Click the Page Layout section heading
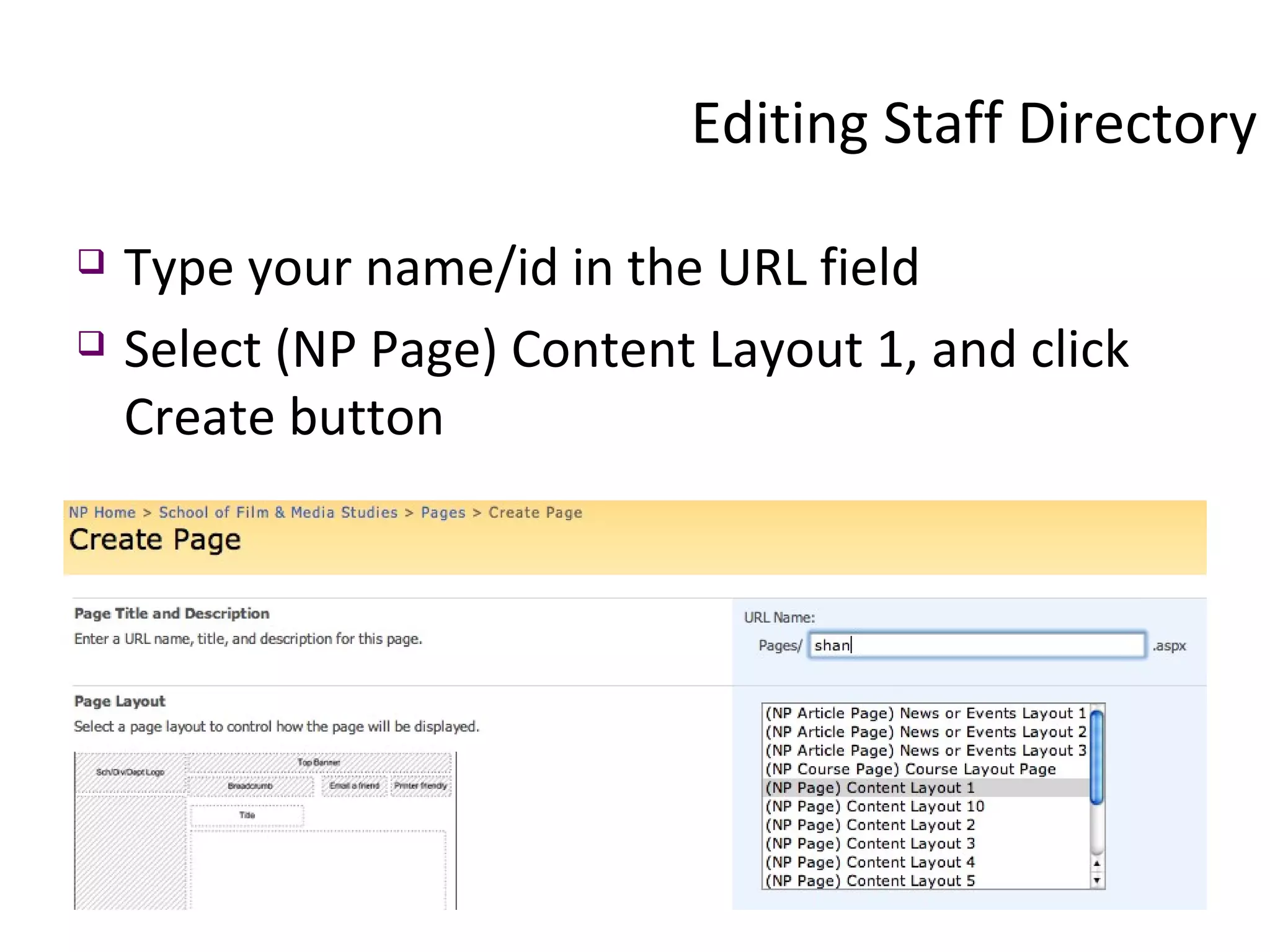 point(120,702)
